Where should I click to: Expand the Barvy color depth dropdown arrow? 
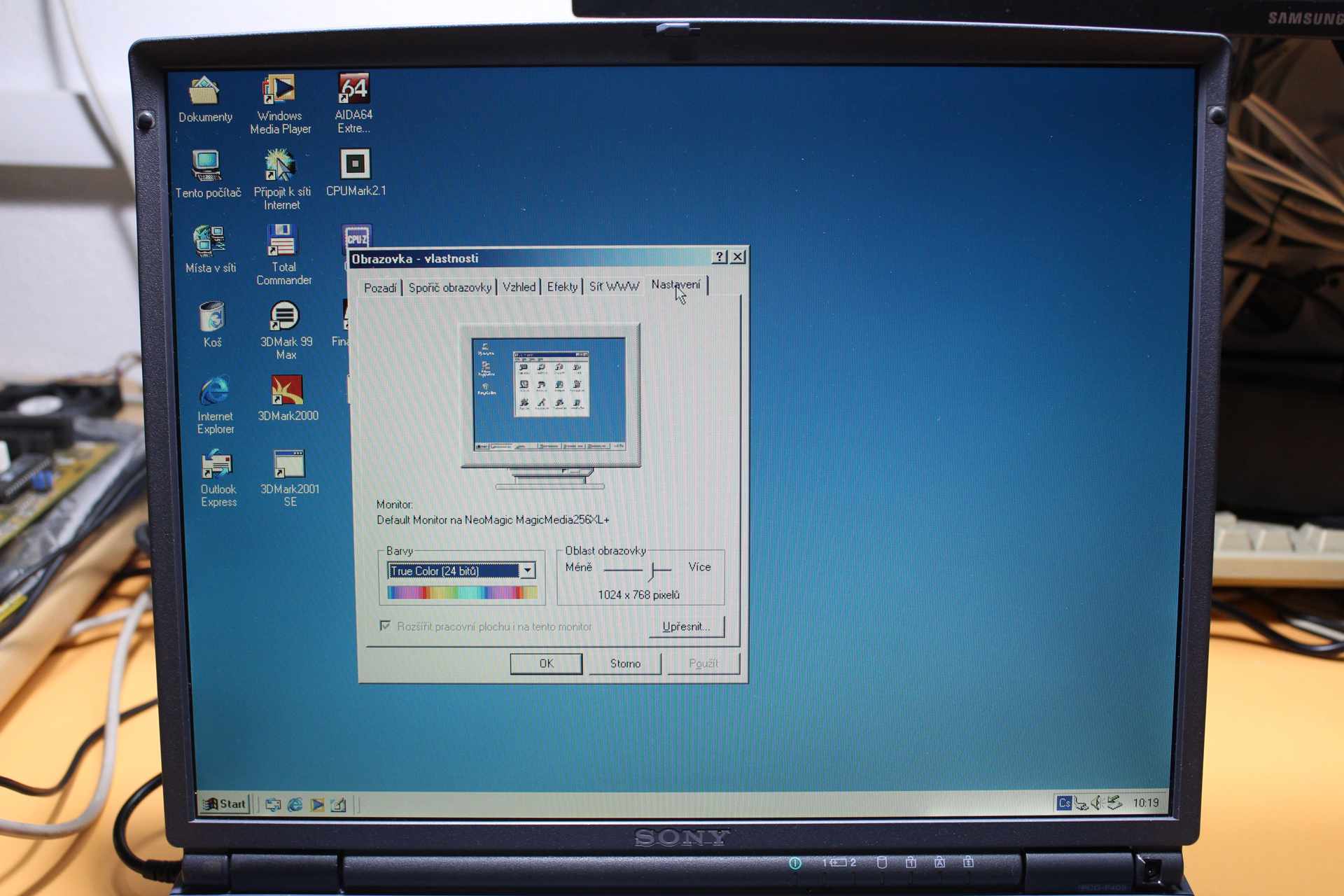[x=528, y=570]
